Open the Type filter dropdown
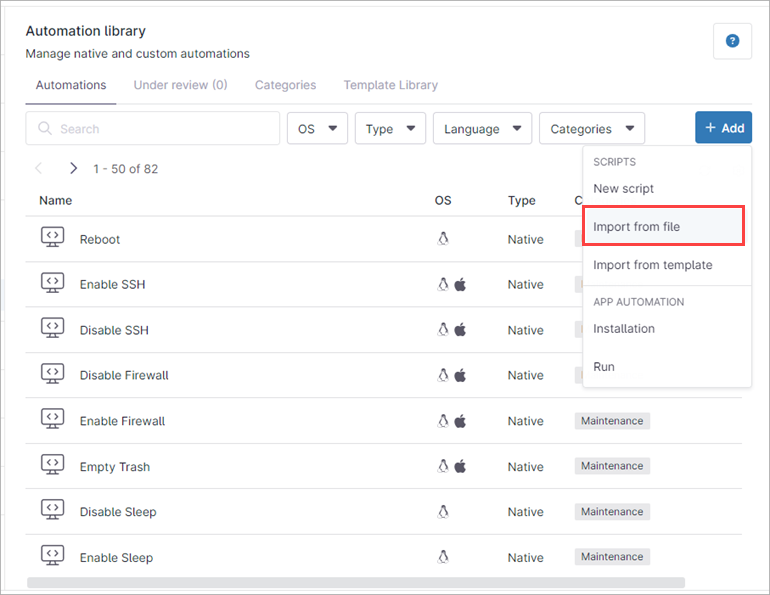770x595 pixels. click(390, 129)
